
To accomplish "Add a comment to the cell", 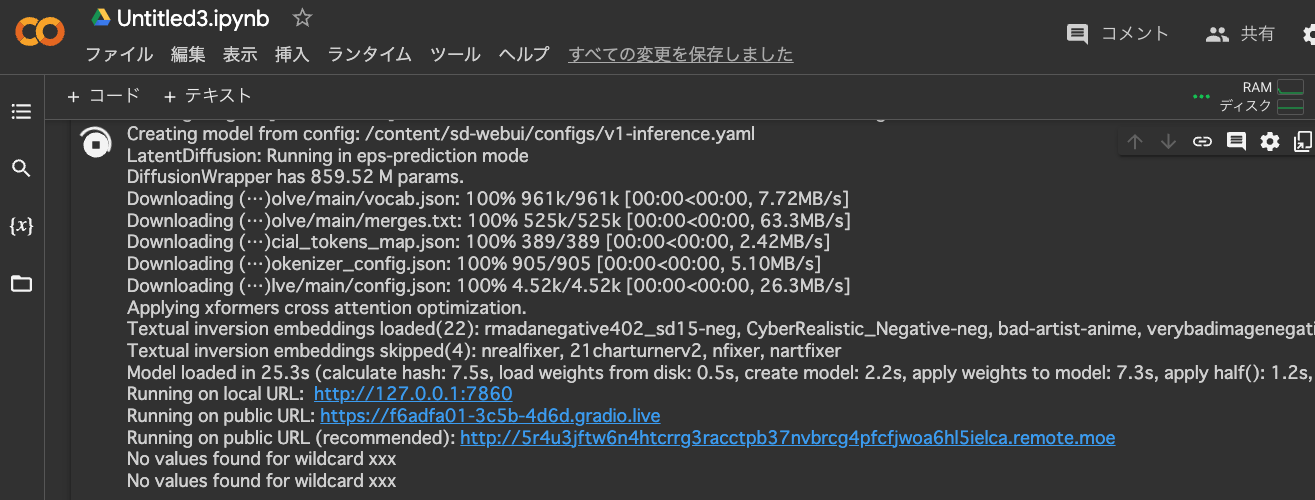I will pos(1236,142).
